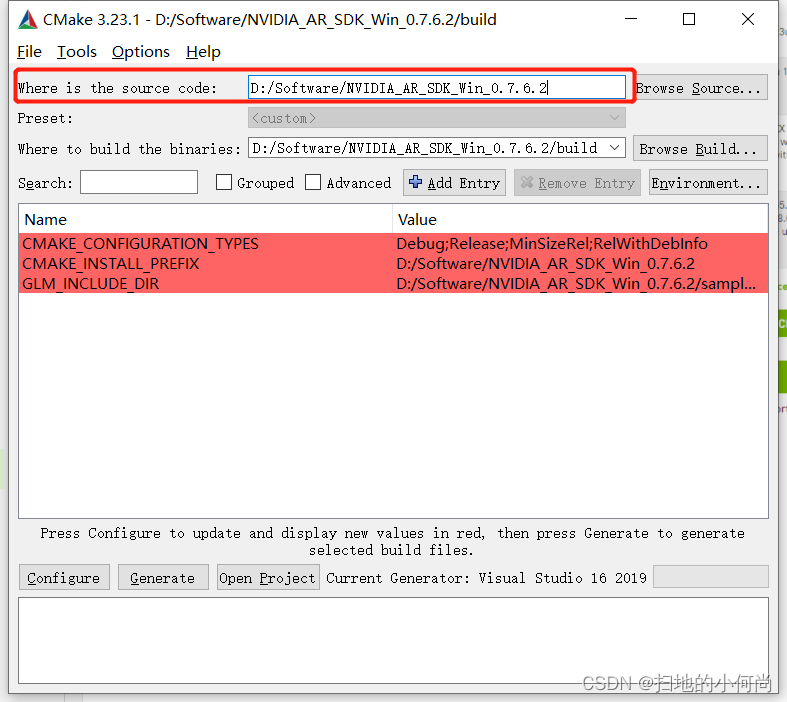Click Add Entry button with plus icon
The width and height of the screenshot is (787, 702).
coord(454,183)
